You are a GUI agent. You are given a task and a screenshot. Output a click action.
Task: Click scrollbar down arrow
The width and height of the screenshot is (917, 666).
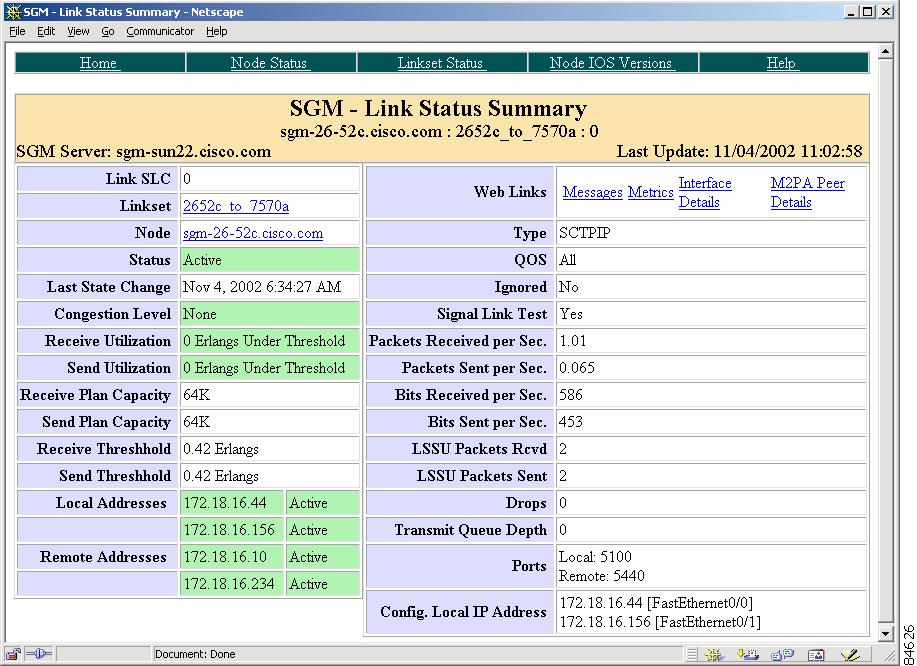[x=885, y=633]
